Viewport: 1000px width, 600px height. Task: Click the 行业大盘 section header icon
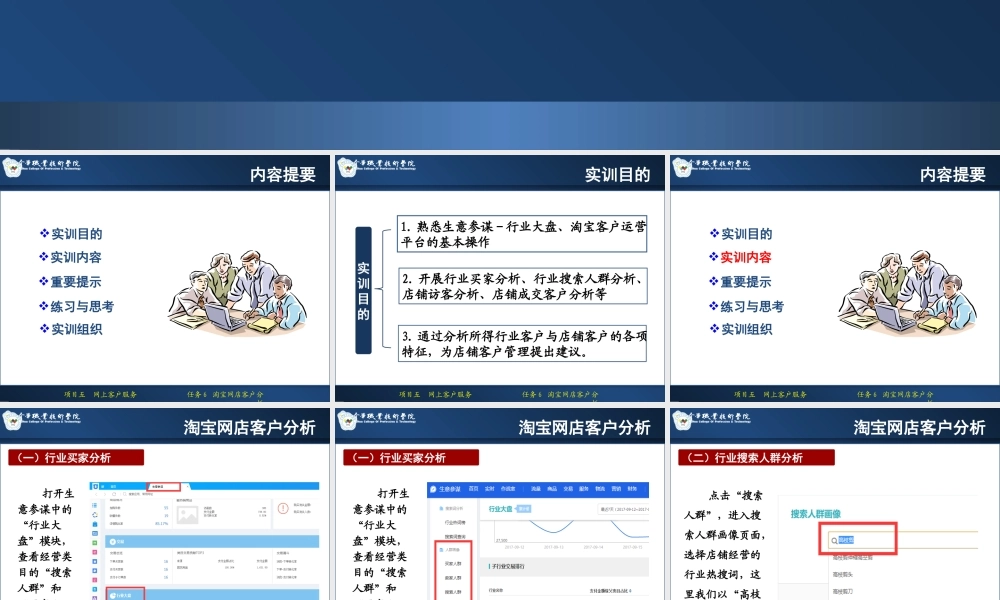[x=113, y=595]
